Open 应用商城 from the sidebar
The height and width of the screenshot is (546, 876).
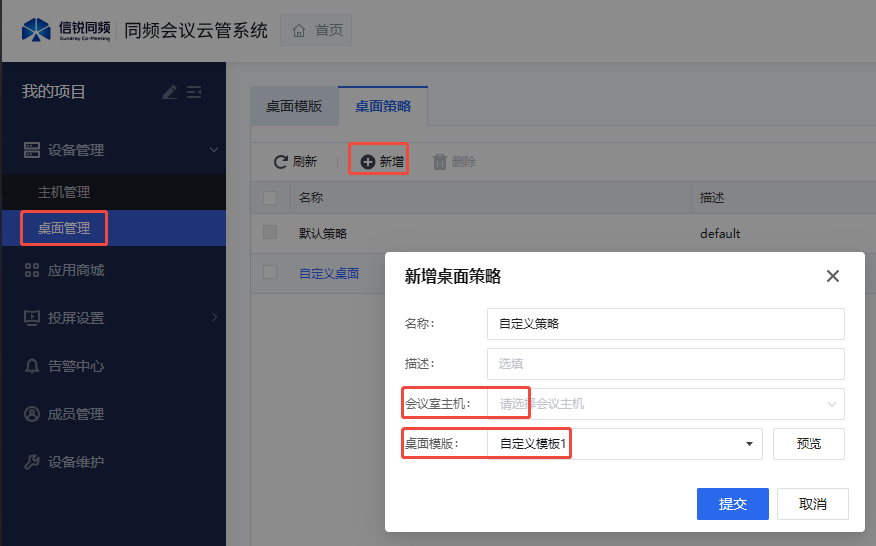[x=76, y=270]
